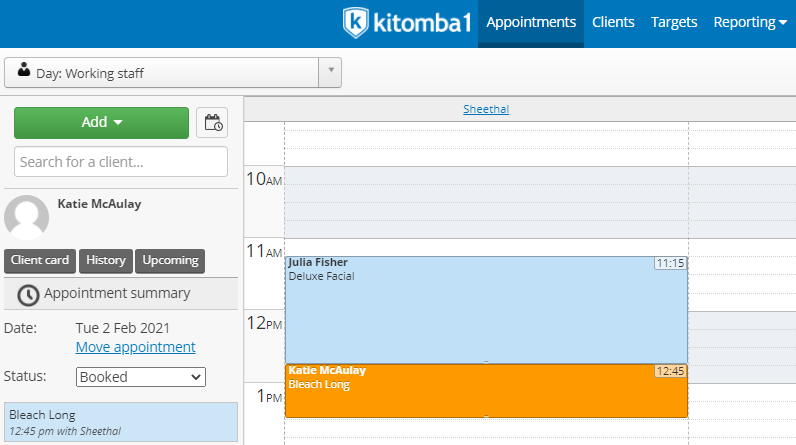Click the Appointment summary clock icon

pyautogui.click(x=28, y=295)
